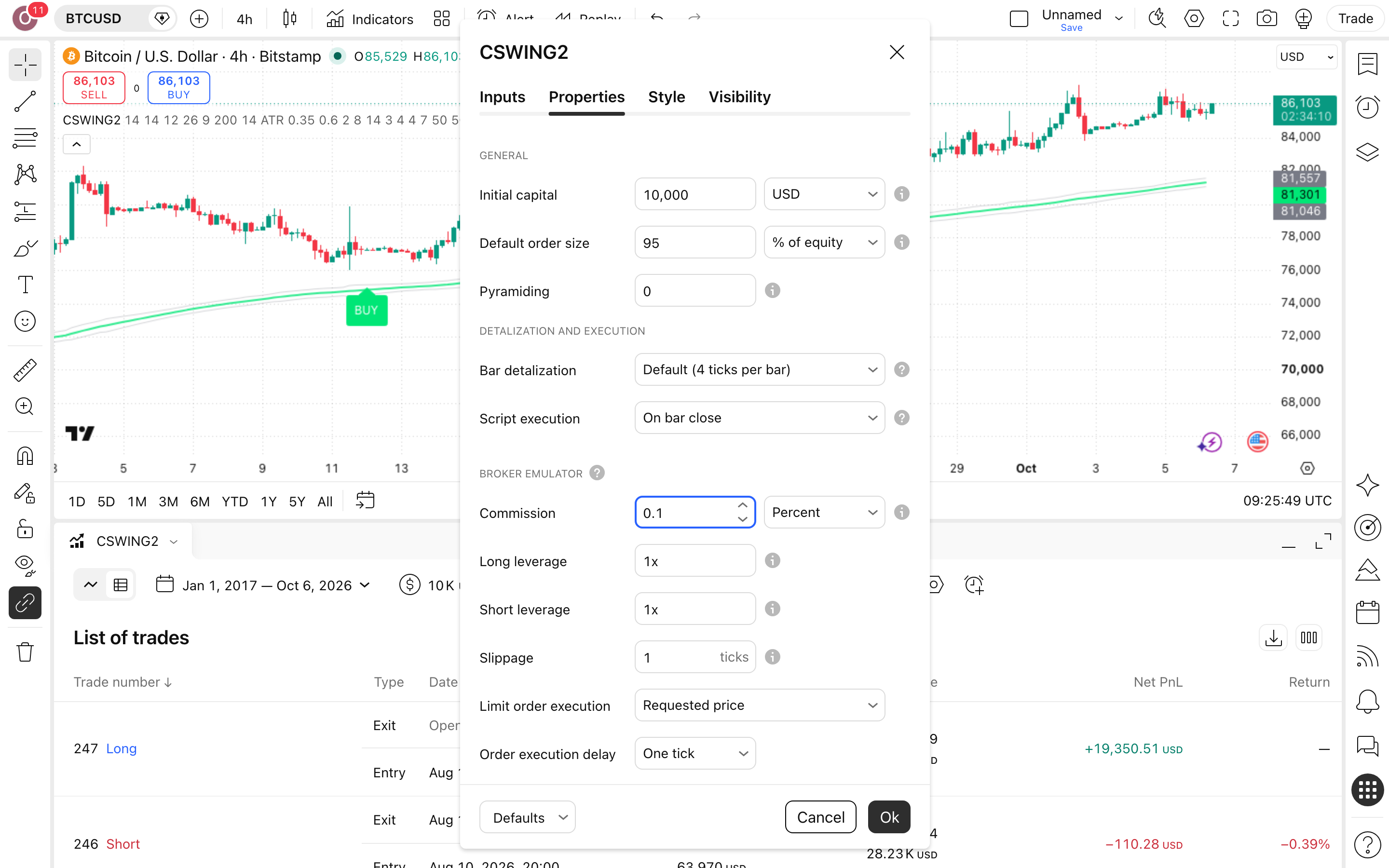1389x868 pixels.
Task: Take a chart snapshot with camera icon
Action: tap(1267, 19)
